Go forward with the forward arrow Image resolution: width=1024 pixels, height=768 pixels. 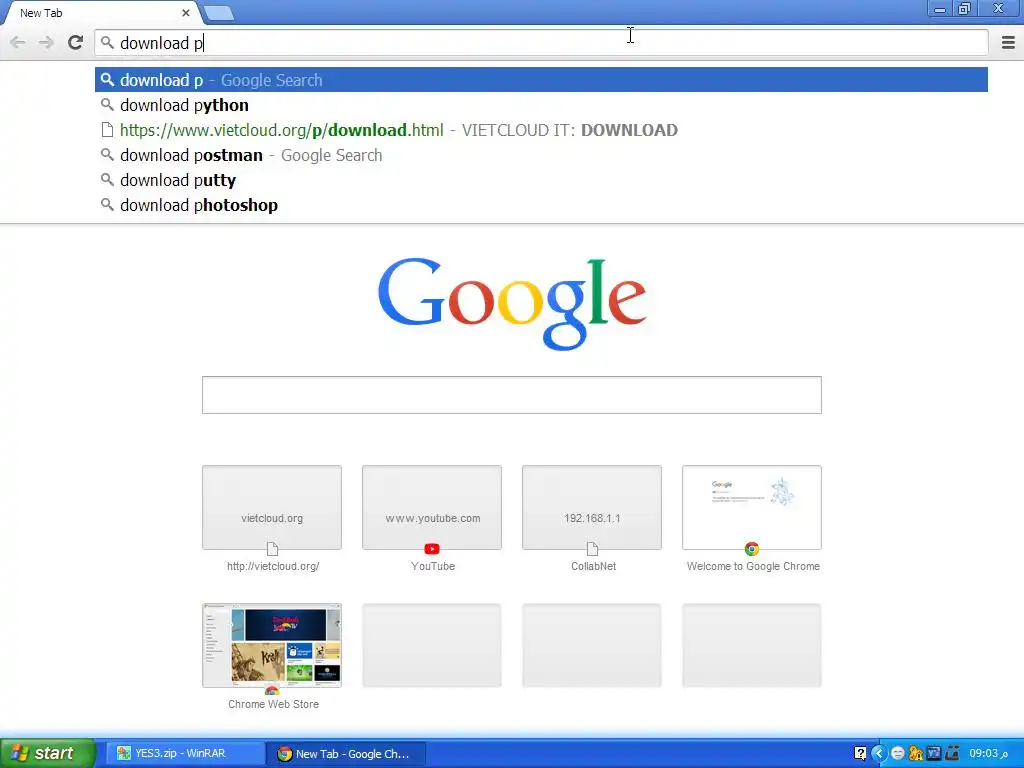(46, 43)
